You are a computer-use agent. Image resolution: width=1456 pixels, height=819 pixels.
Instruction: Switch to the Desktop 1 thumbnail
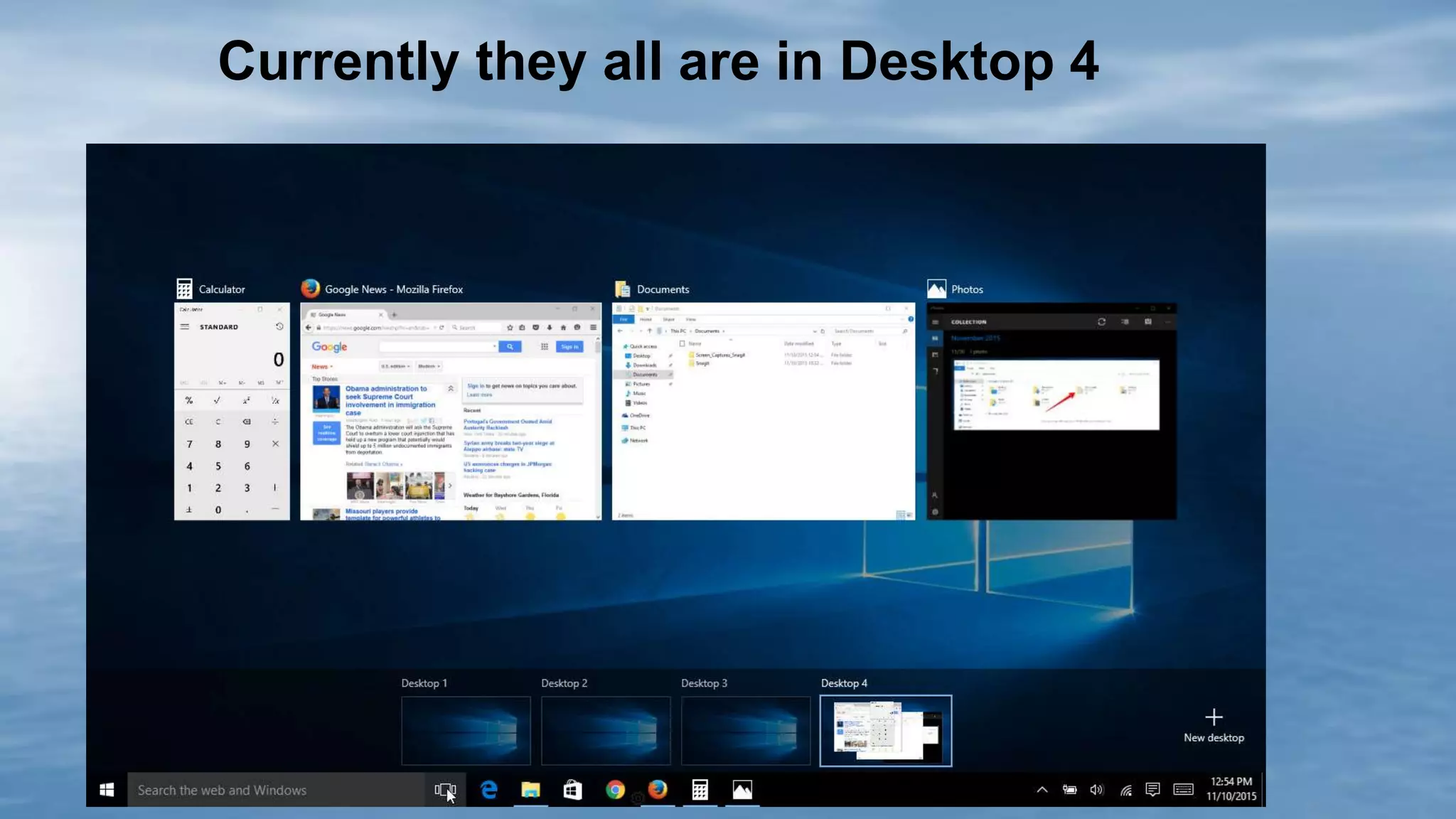pos(466,730)
